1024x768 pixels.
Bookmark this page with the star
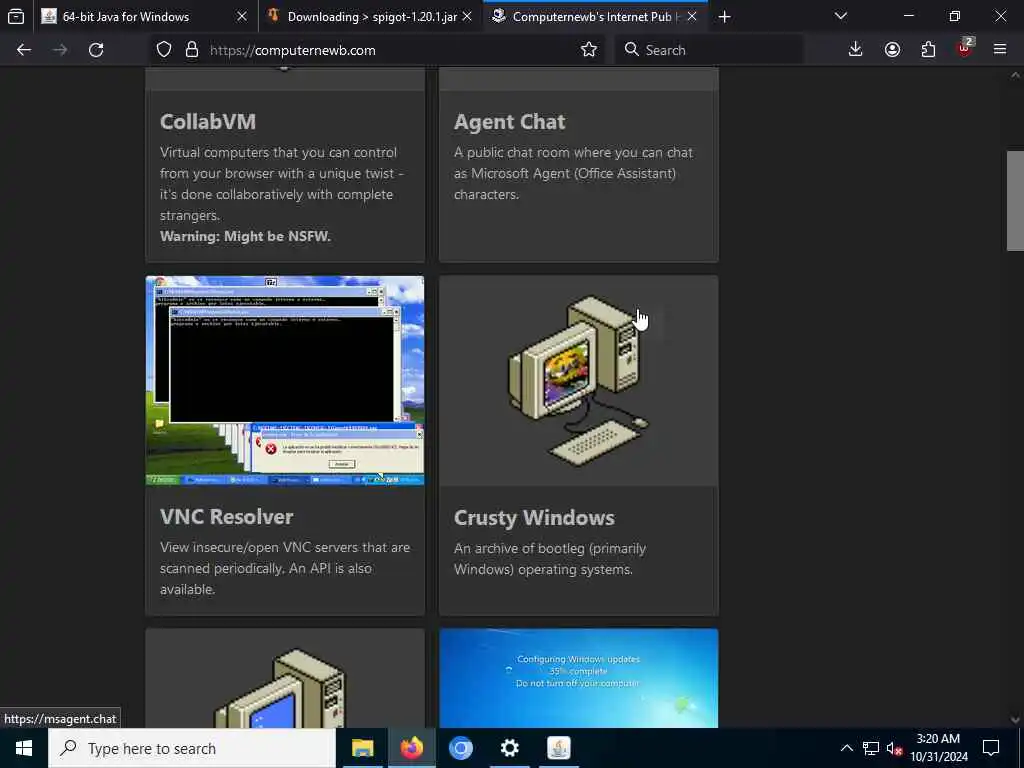[588, 50]
